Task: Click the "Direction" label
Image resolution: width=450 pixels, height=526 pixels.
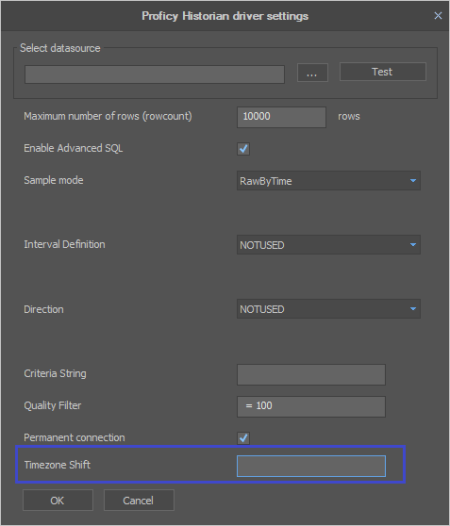Action: click(x=44, y=309)
